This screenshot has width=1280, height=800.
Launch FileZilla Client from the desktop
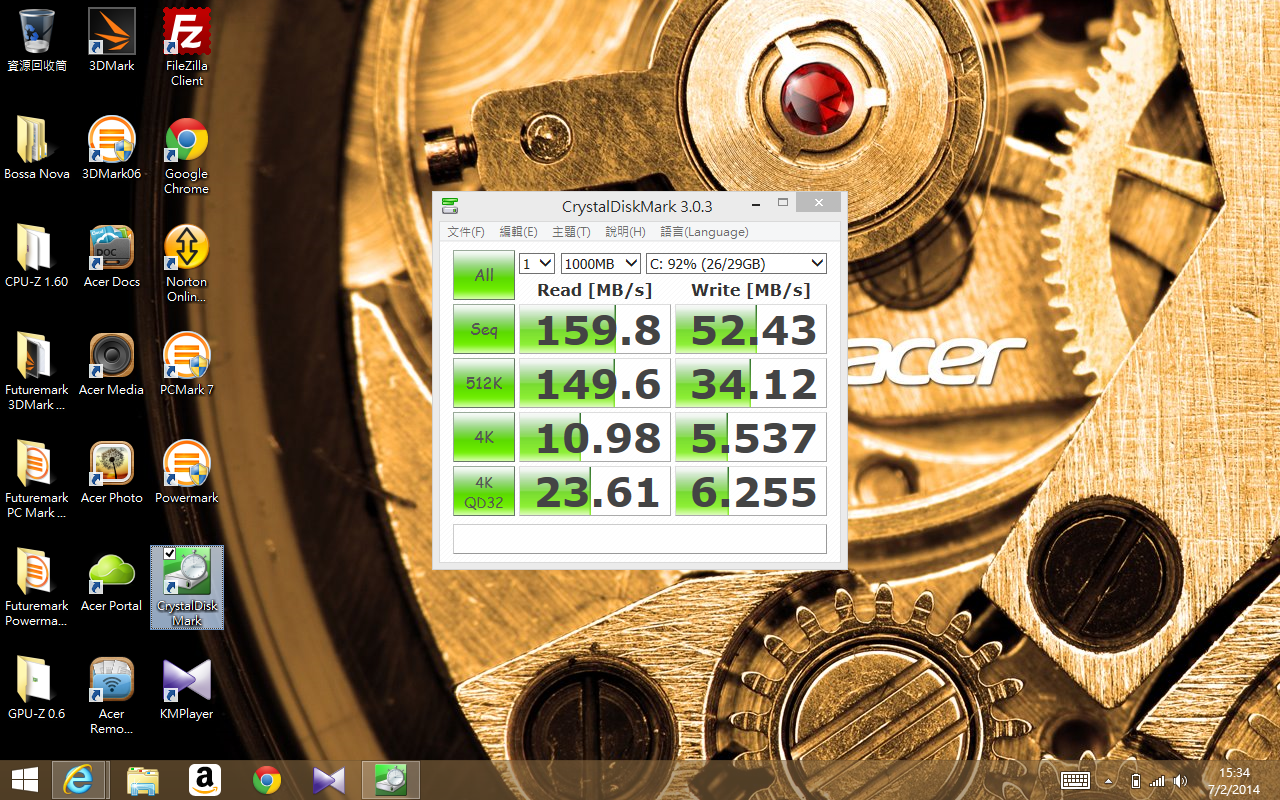(x=187, y=47)
